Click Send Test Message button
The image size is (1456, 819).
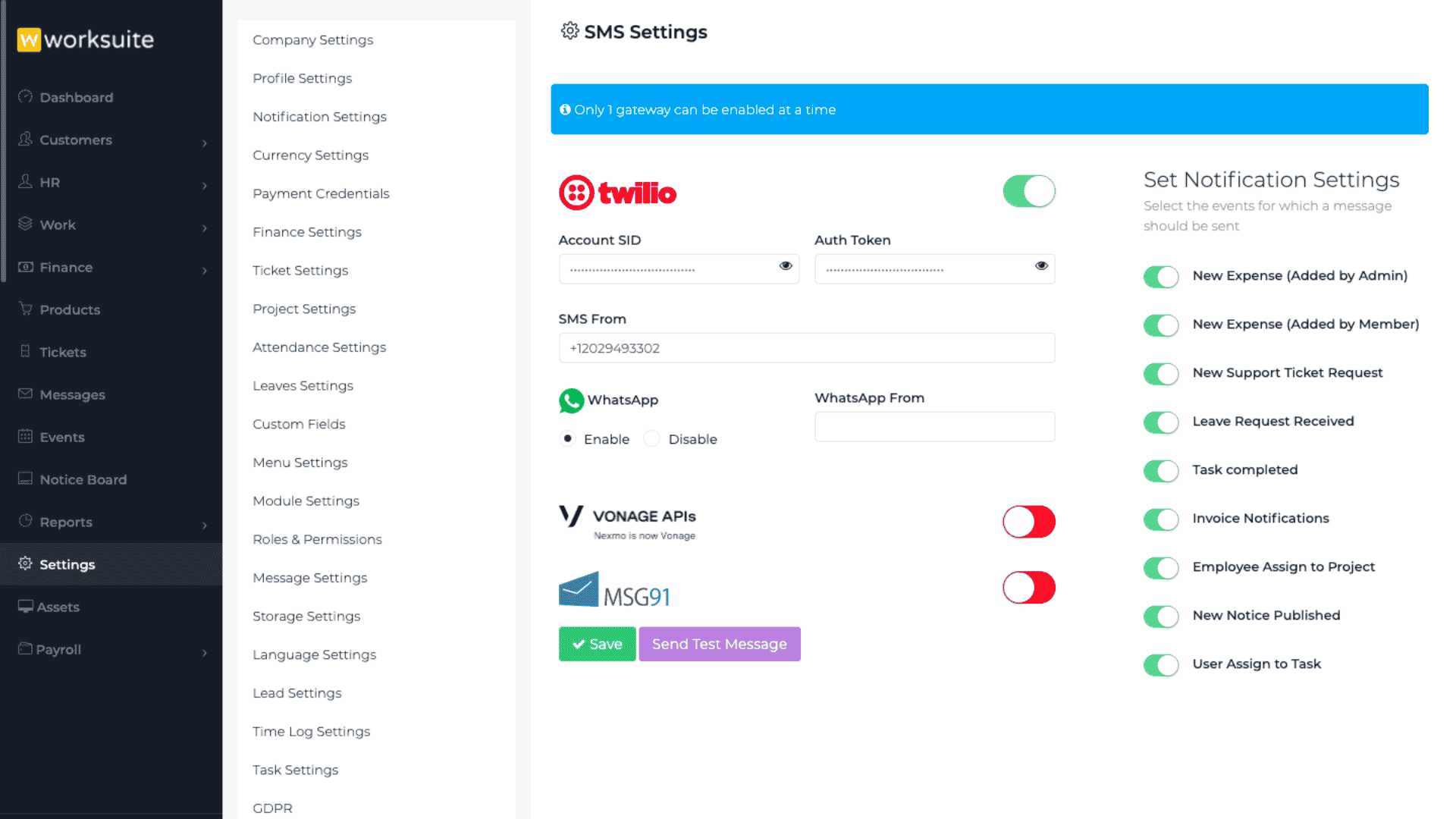[720, 644]
